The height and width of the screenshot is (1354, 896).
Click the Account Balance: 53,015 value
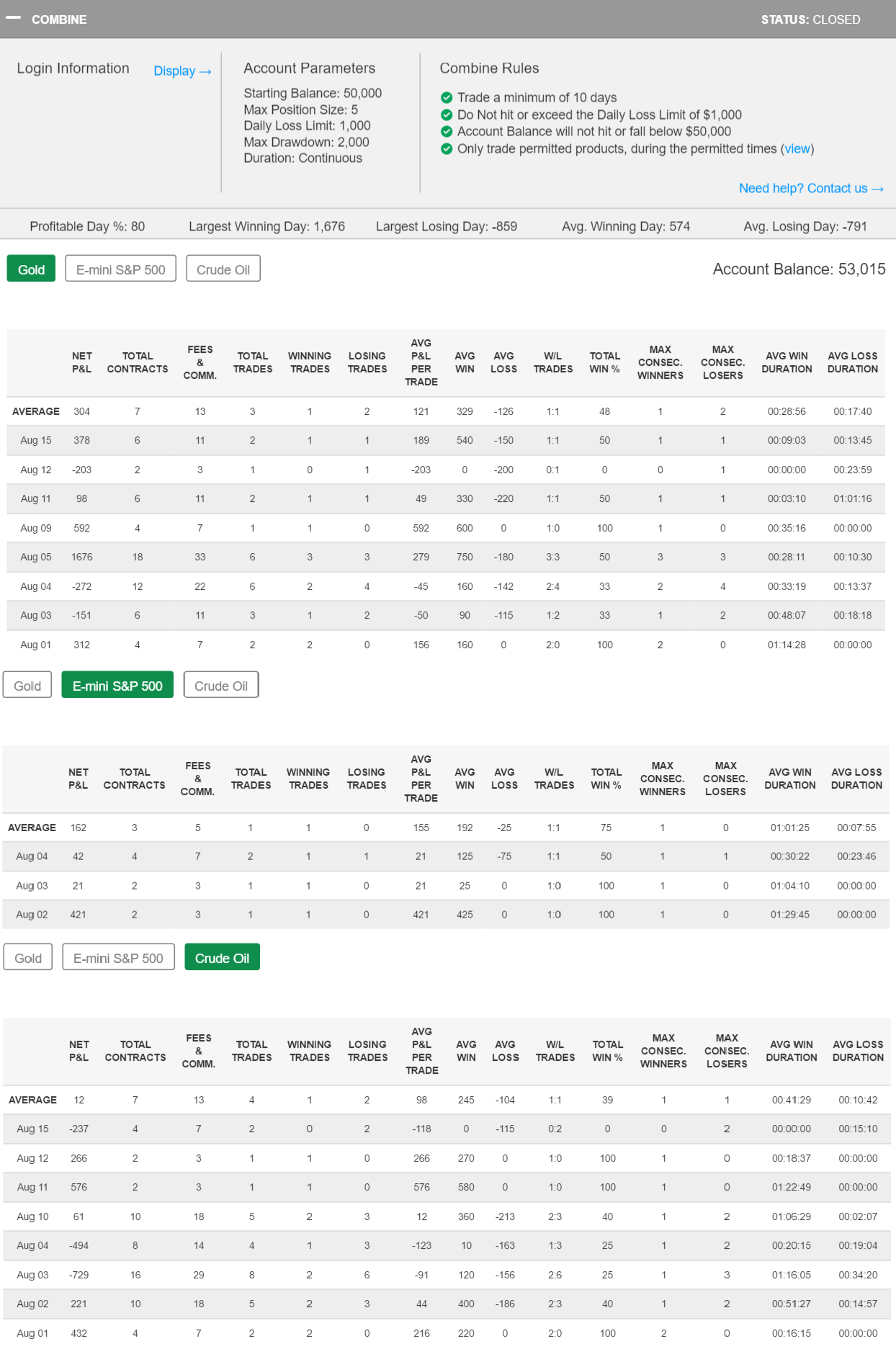(x=799, y=269)
